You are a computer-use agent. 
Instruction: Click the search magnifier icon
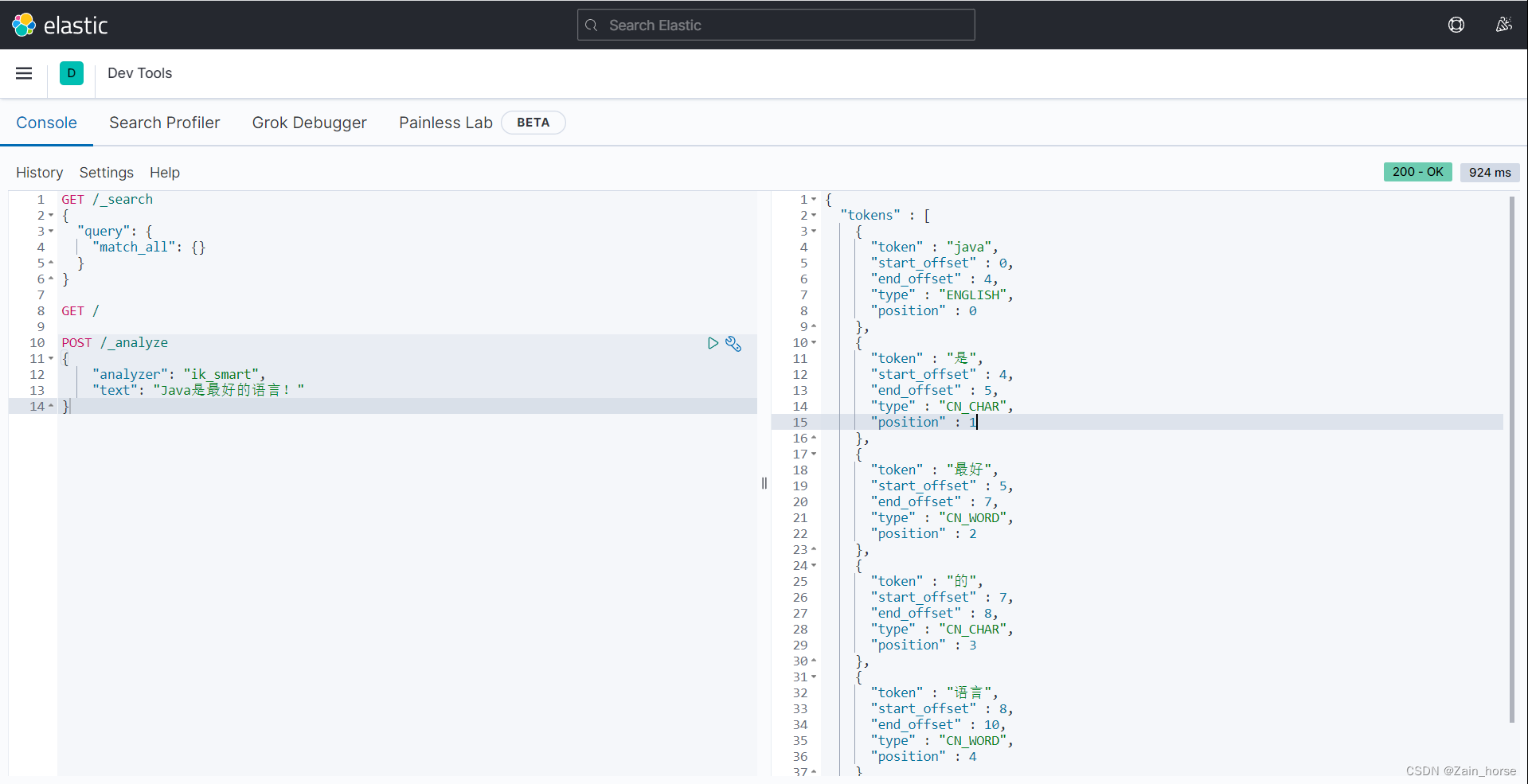click(x=592, y=25)
